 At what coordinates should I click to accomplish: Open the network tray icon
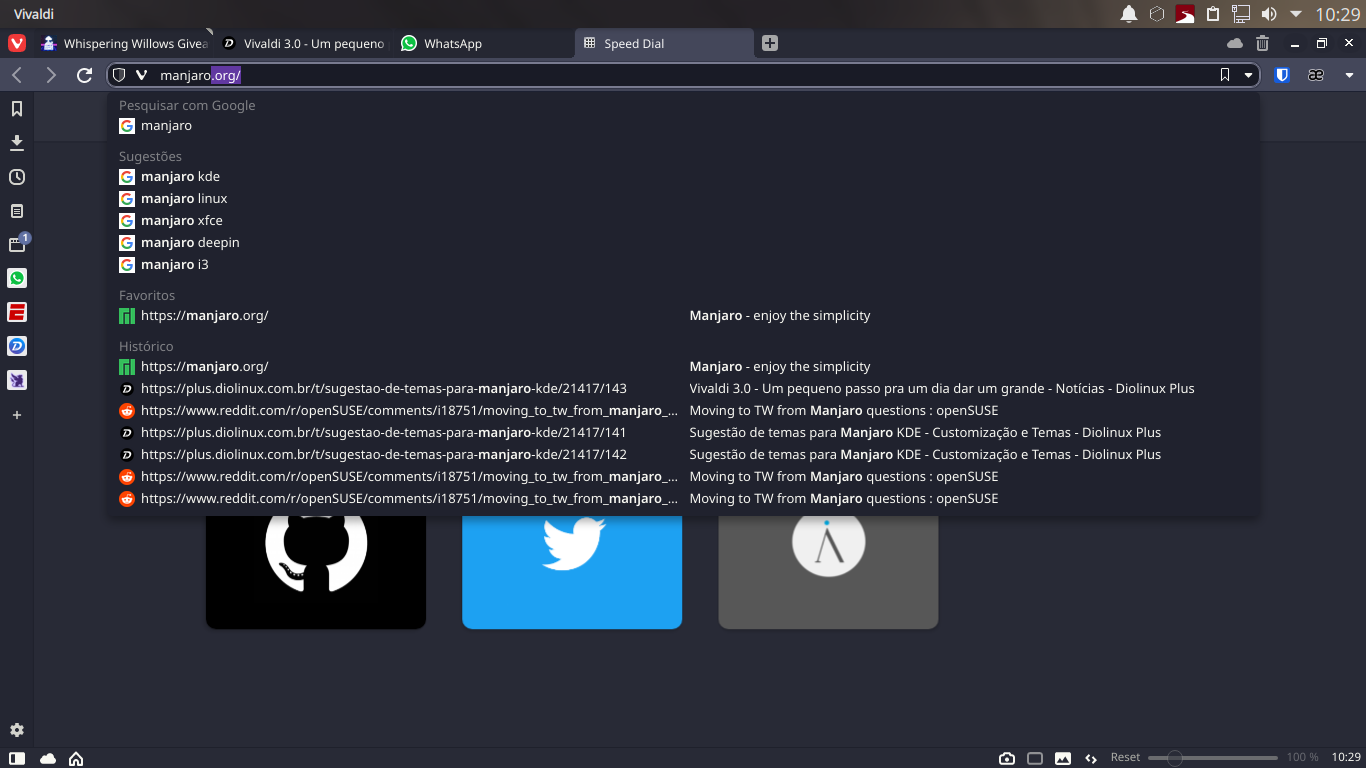coord(1241,14)
